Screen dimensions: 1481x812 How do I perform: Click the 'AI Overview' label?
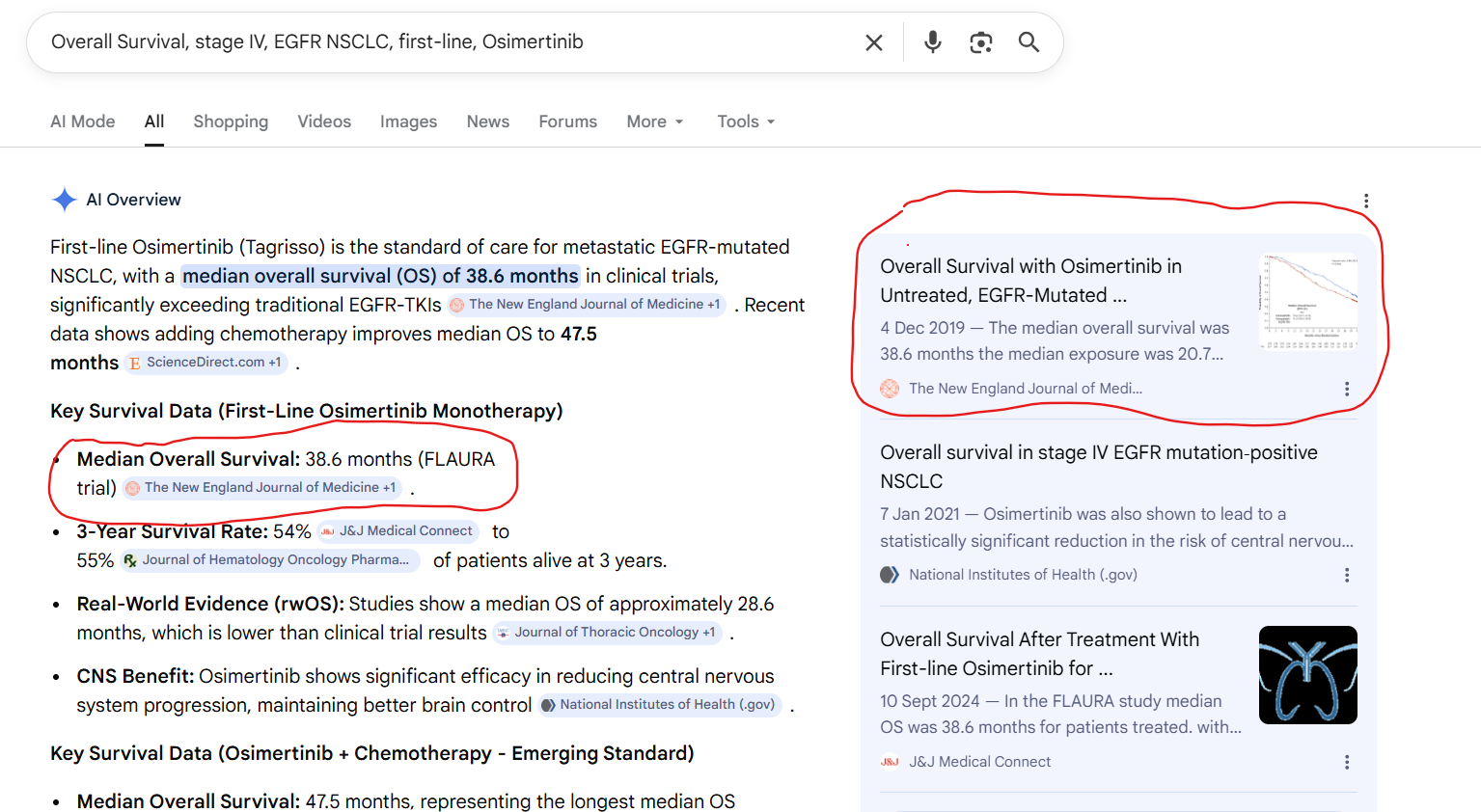[134, 200]
